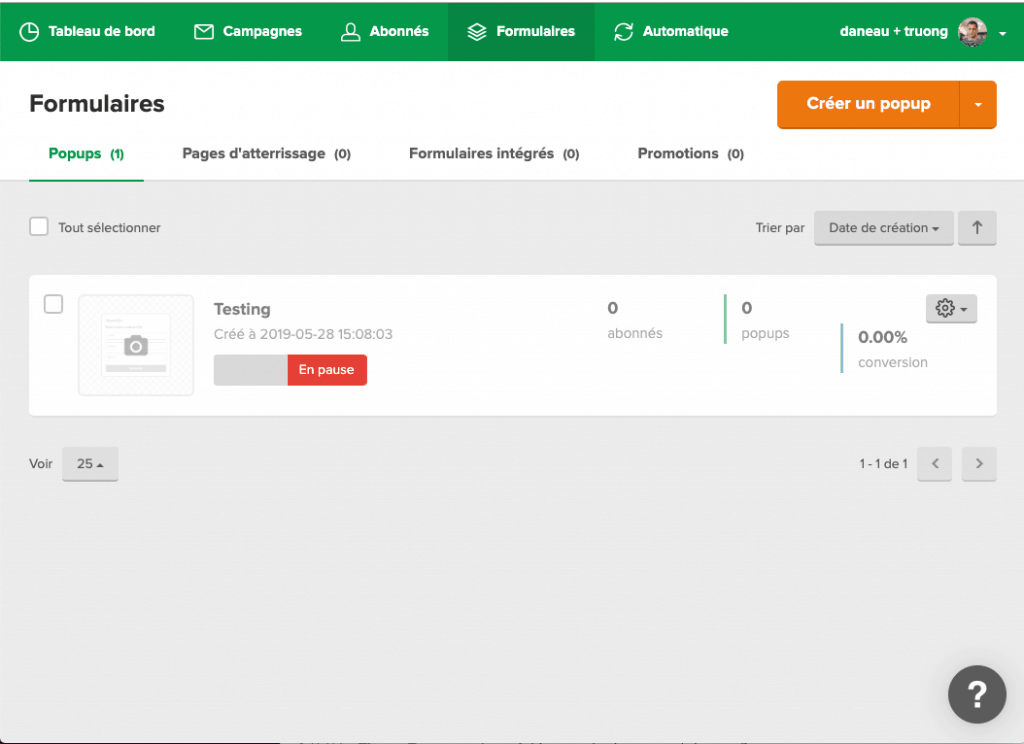Switch to the Pages d'atterrissage tab

(265, 154)
